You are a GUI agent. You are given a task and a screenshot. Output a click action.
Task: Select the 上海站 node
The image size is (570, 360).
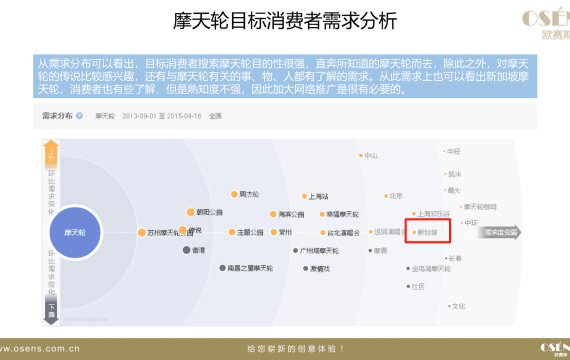[315, 196]
